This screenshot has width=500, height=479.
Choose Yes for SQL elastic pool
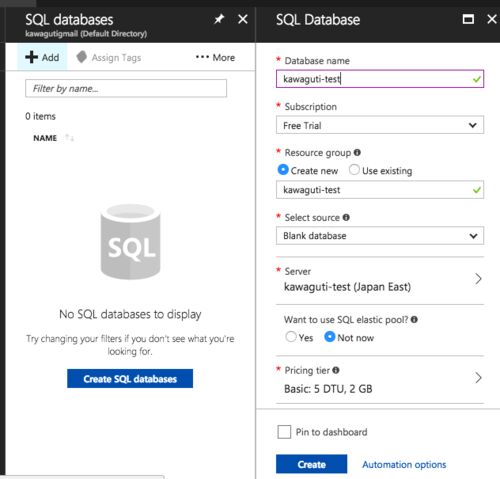coord(291,337)
